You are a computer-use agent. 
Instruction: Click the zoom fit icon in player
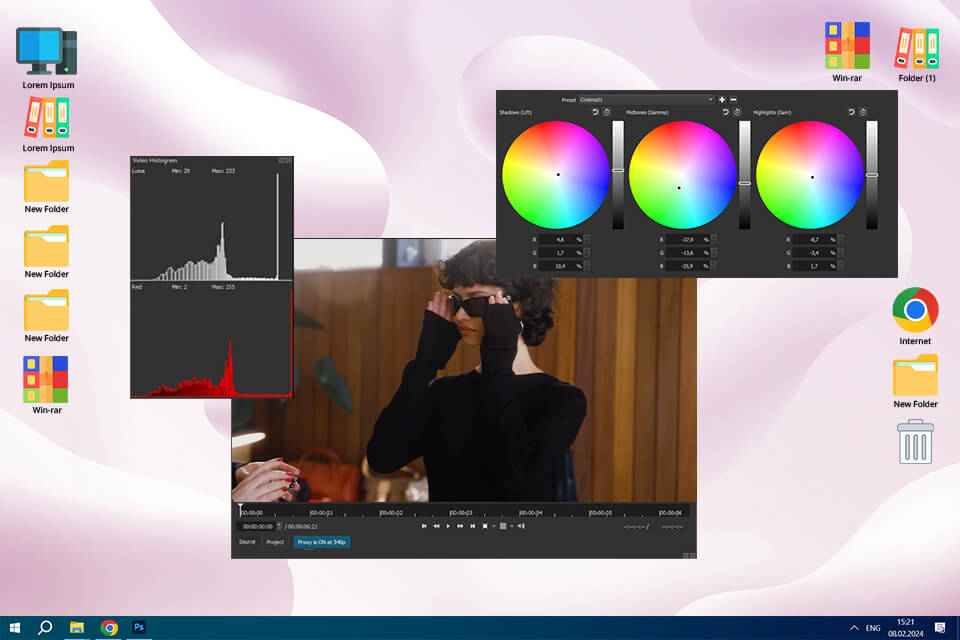pyautogui.click(x=485, y=526)
